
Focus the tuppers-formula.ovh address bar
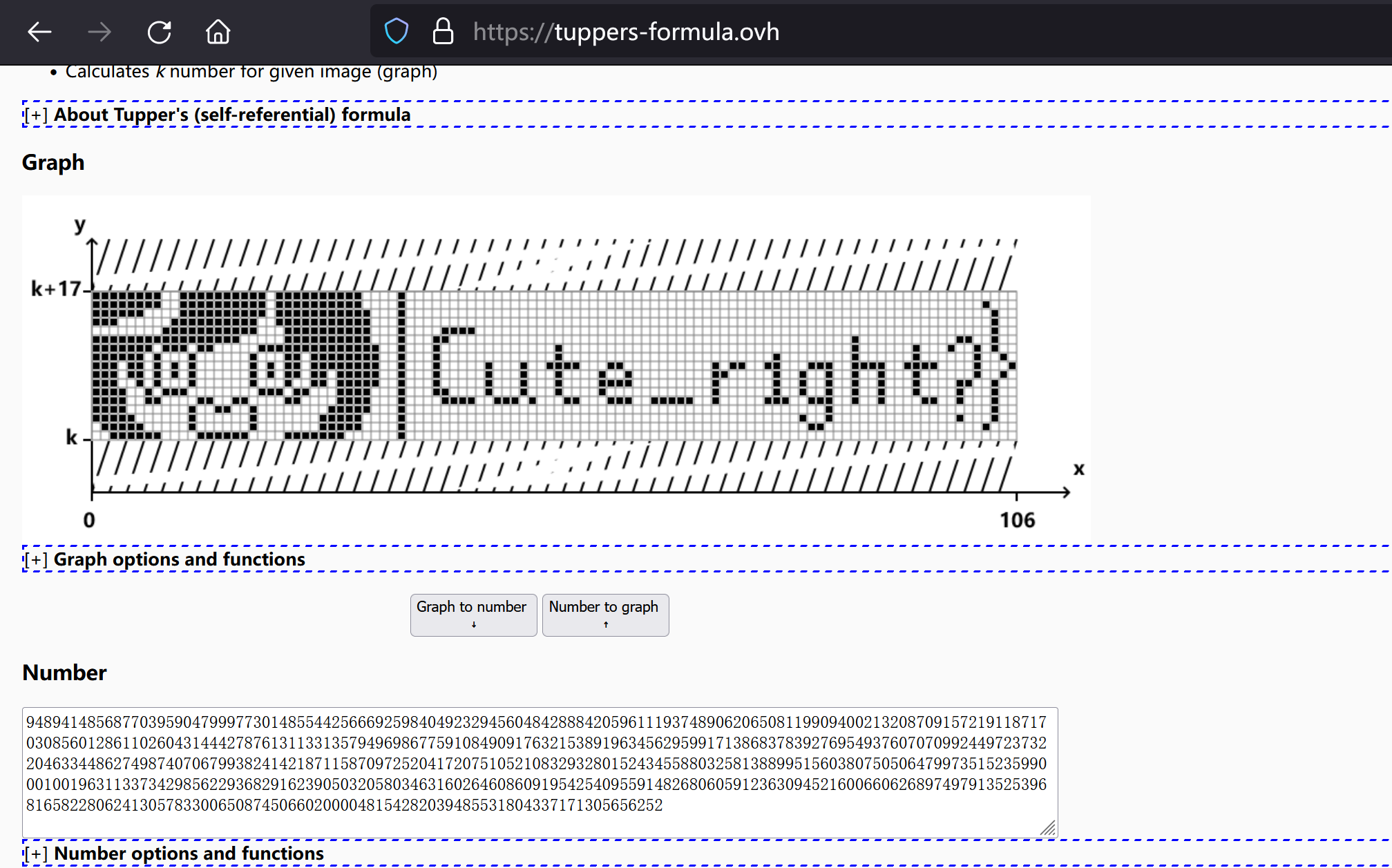pos(881,32)
